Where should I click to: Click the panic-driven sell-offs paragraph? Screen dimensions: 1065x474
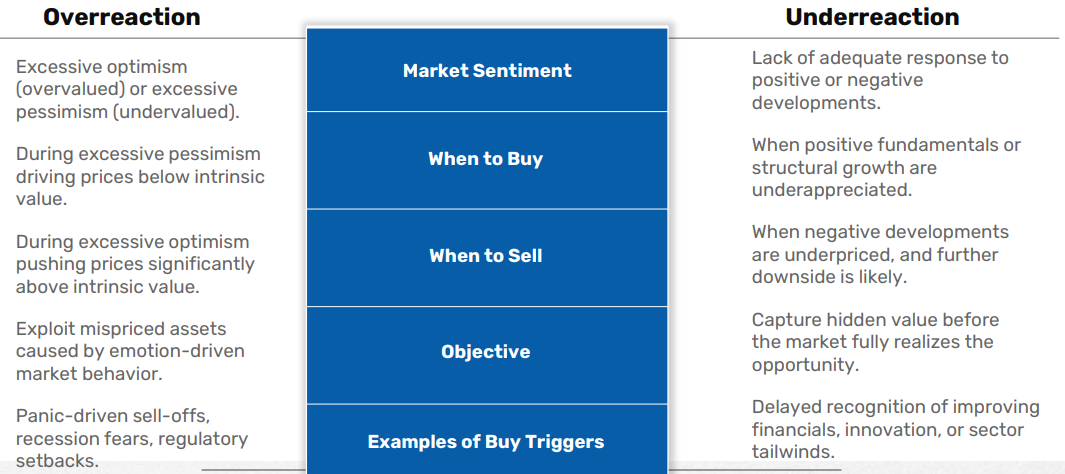coord(132,438)
